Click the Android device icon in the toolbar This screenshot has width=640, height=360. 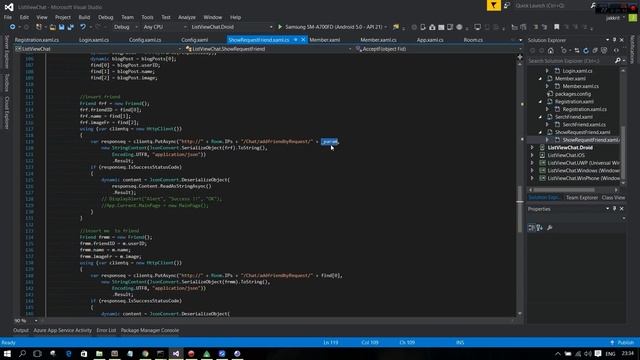(423, 27)
